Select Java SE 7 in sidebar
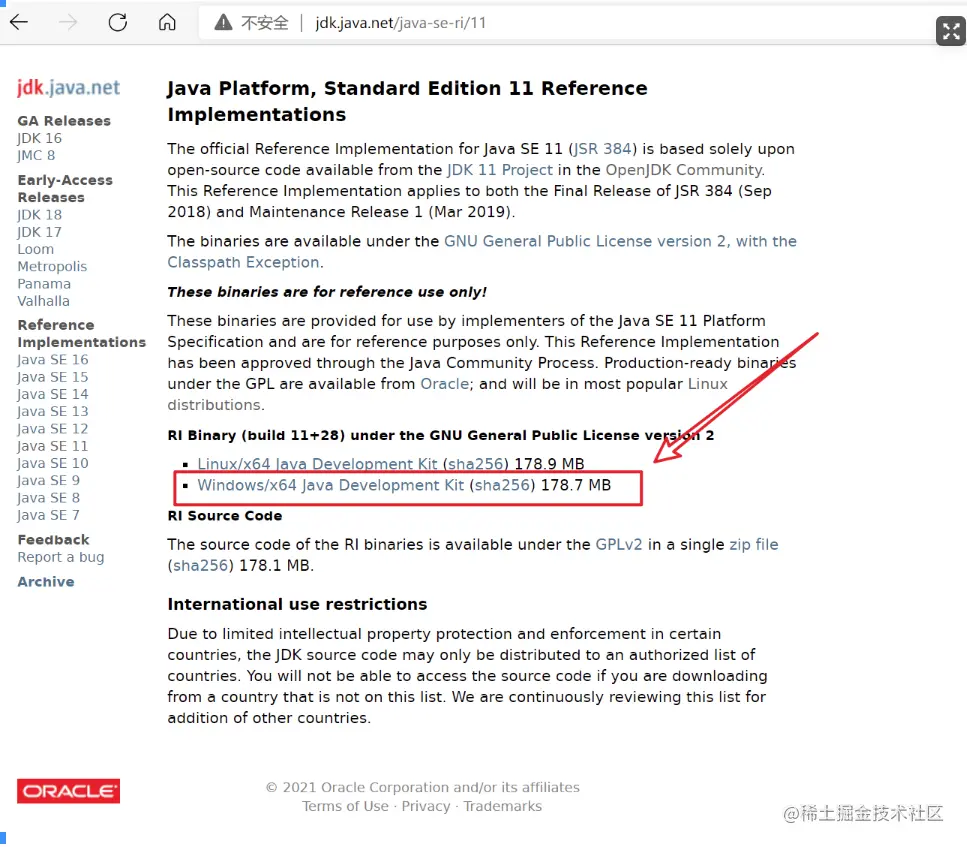967x847 pixels. click(x=49, y=515)
